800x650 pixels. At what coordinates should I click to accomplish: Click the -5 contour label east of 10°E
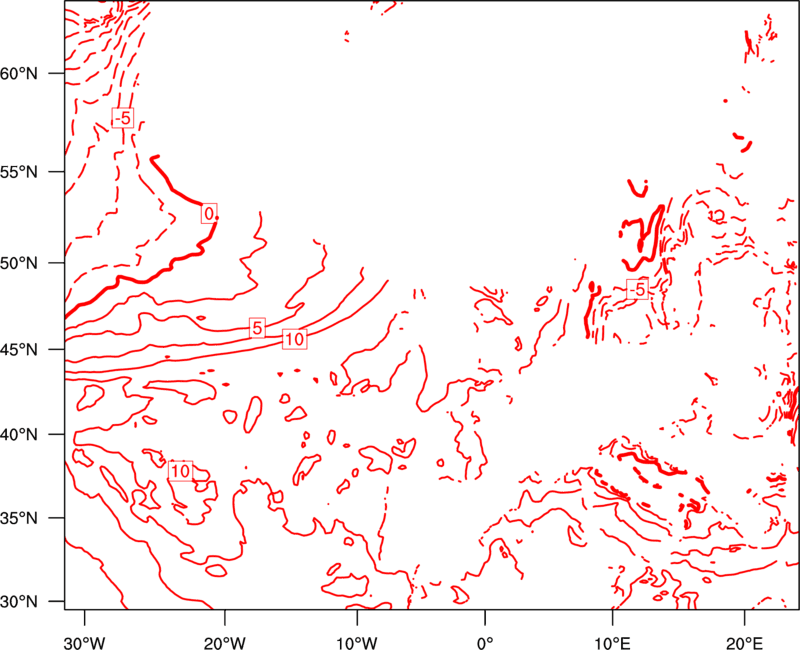tap(637, 289)
